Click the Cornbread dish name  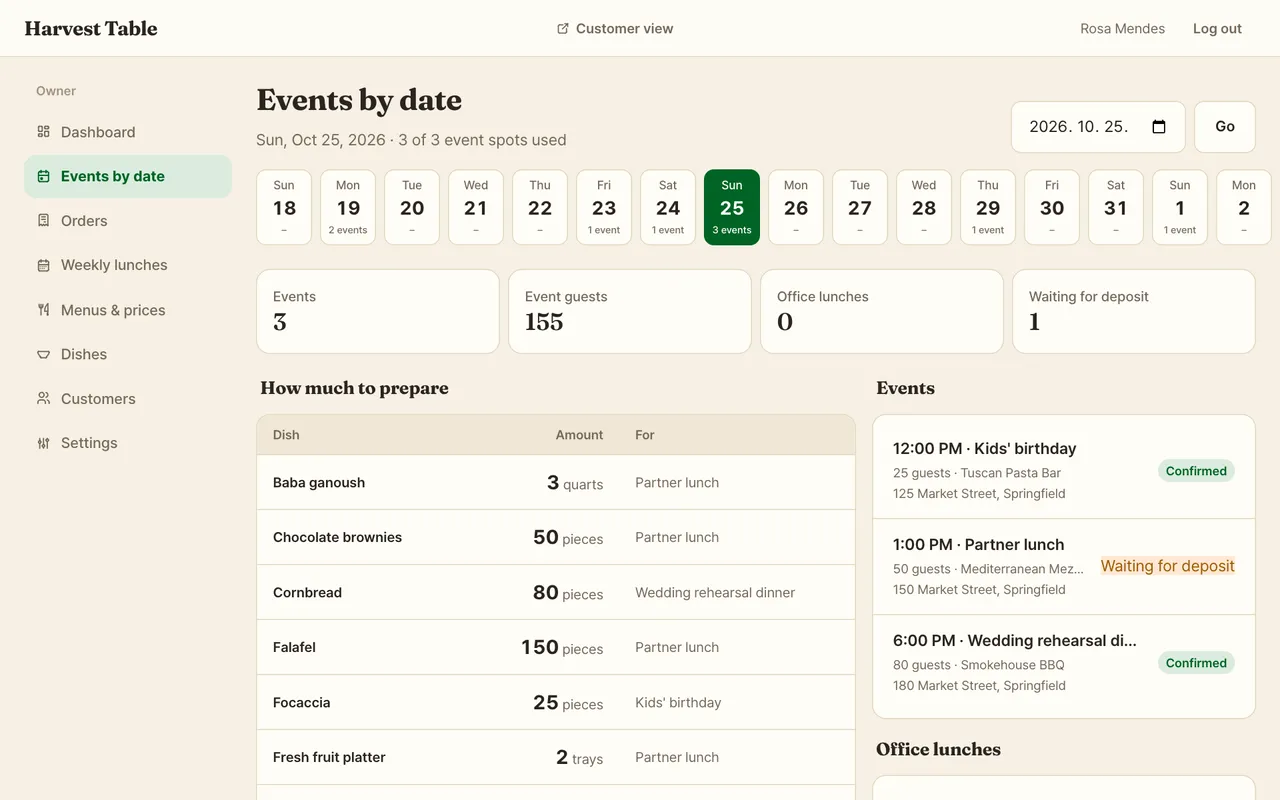307,593
